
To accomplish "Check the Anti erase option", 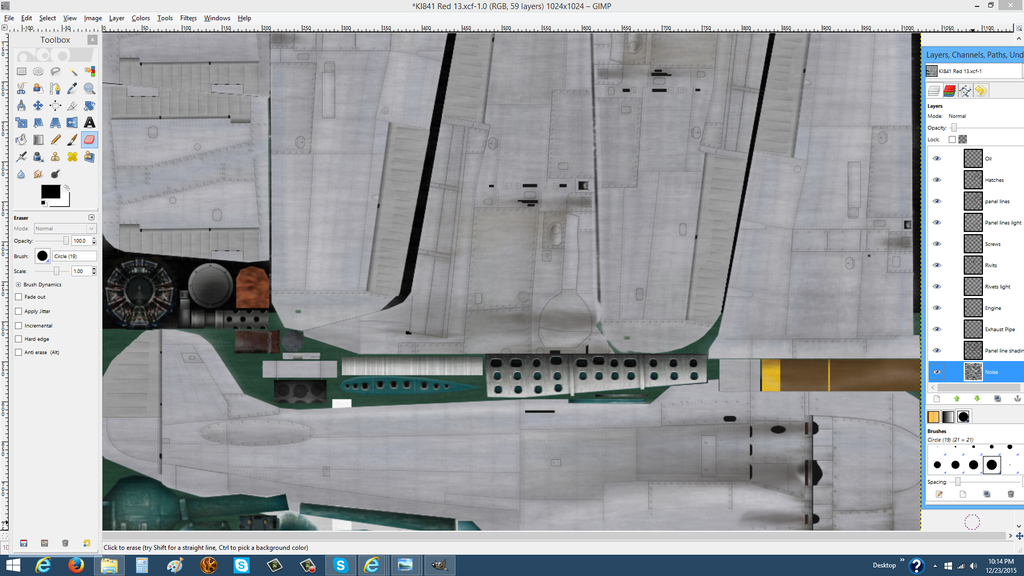I will pos(18,352).
